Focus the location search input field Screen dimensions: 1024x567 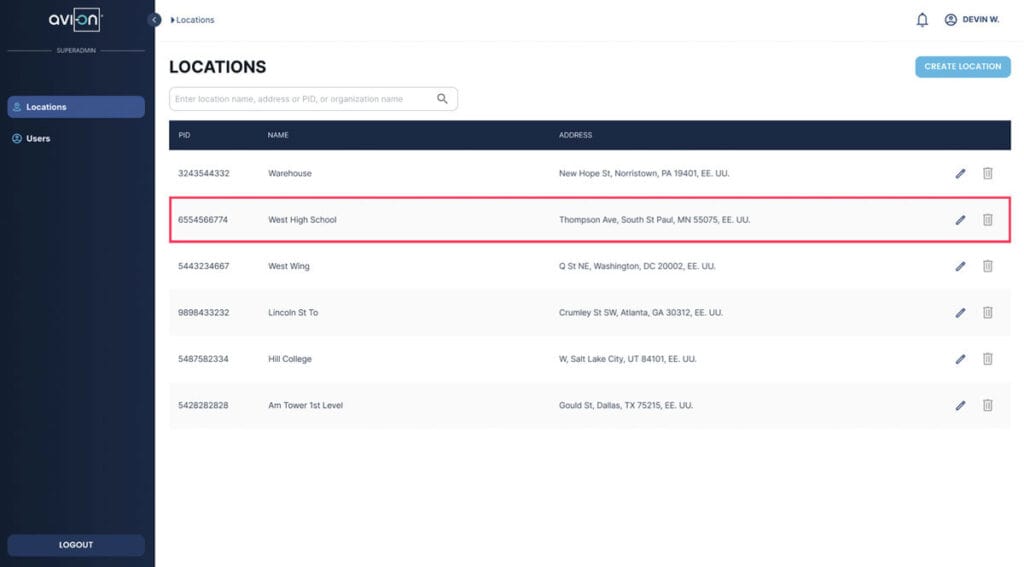coord(300,99)
